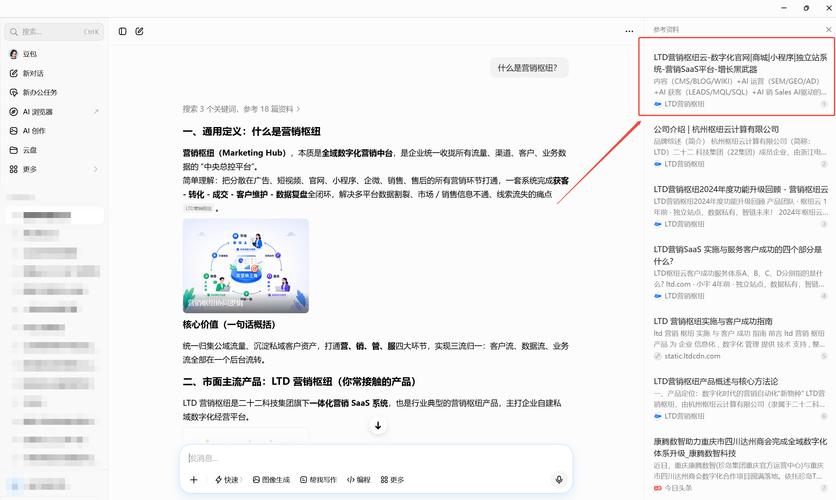The height and width of the screenshot is (500, 836).
Task: Open 更多 tools in the input toolbar
Action: coord(392,480)
